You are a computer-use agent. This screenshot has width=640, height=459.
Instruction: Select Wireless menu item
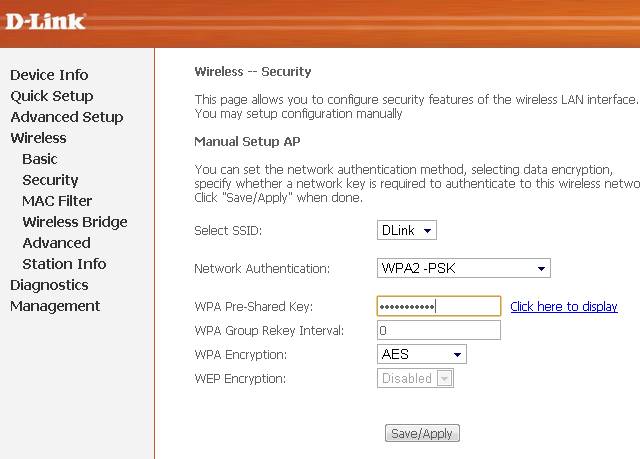point(38,138)
